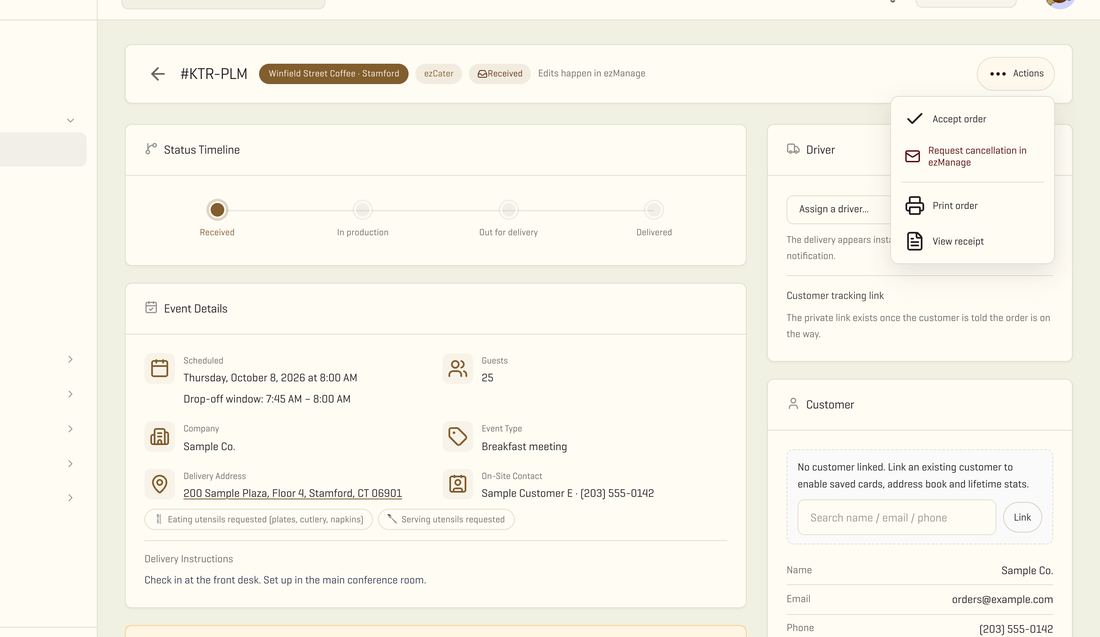Select the Received timeline step marker
The image size is (1100, 637).
(x=217, y=210)
